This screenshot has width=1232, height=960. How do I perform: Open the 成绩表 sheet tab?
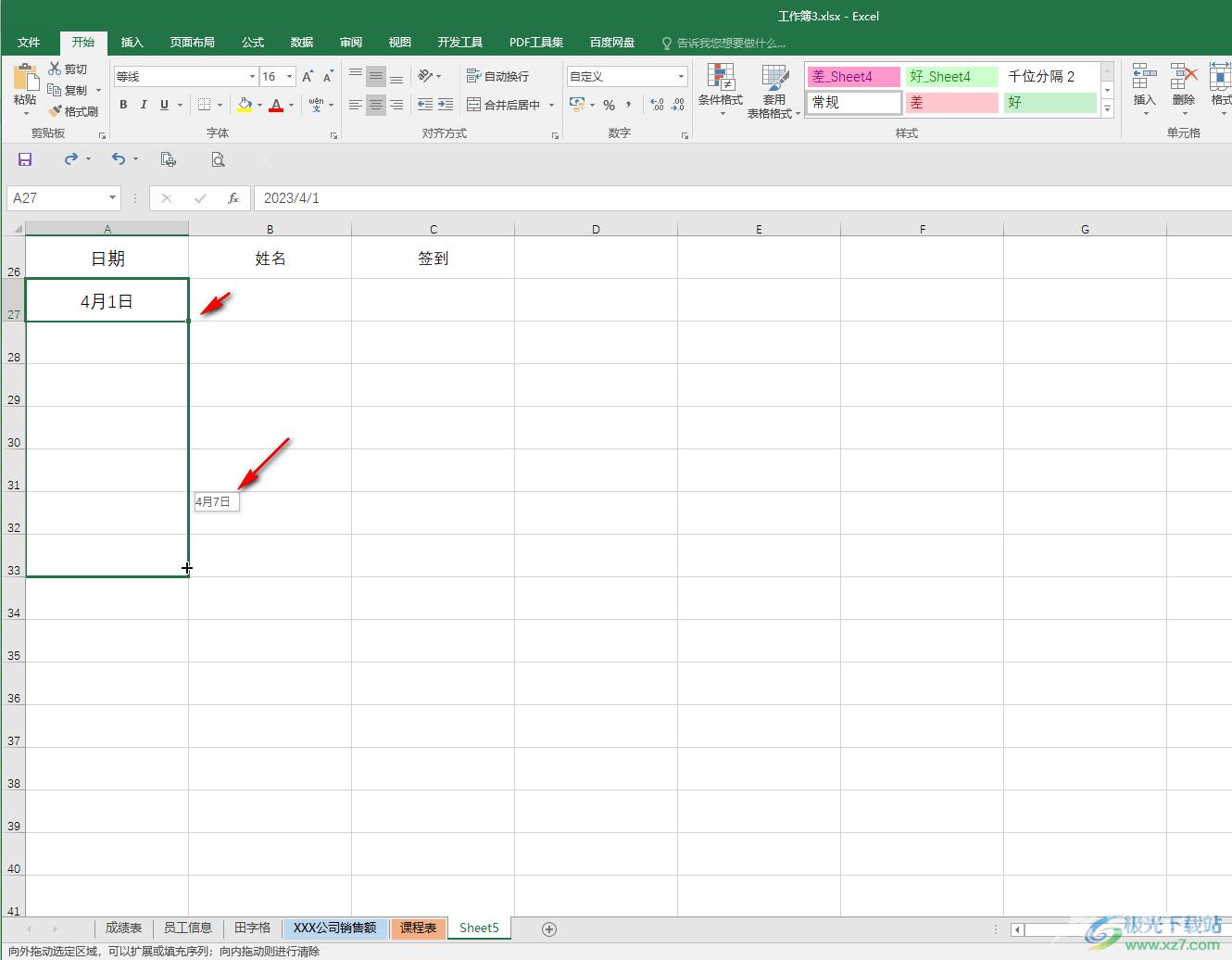pos(123,928)
